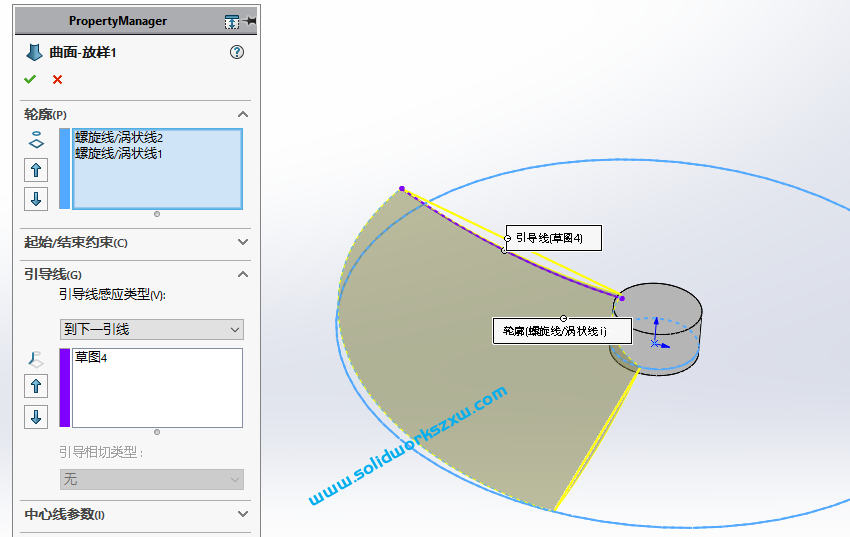The width and height of the screenshot is (850, 537).
Task: Click the 引导相切类型 label
Action: [101, 452]
